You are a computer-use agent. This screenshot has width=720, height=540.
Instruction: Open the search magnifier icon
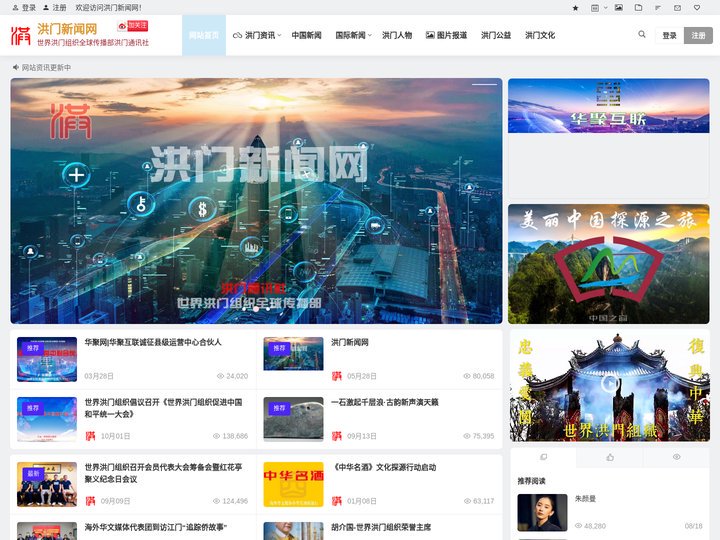641,34
